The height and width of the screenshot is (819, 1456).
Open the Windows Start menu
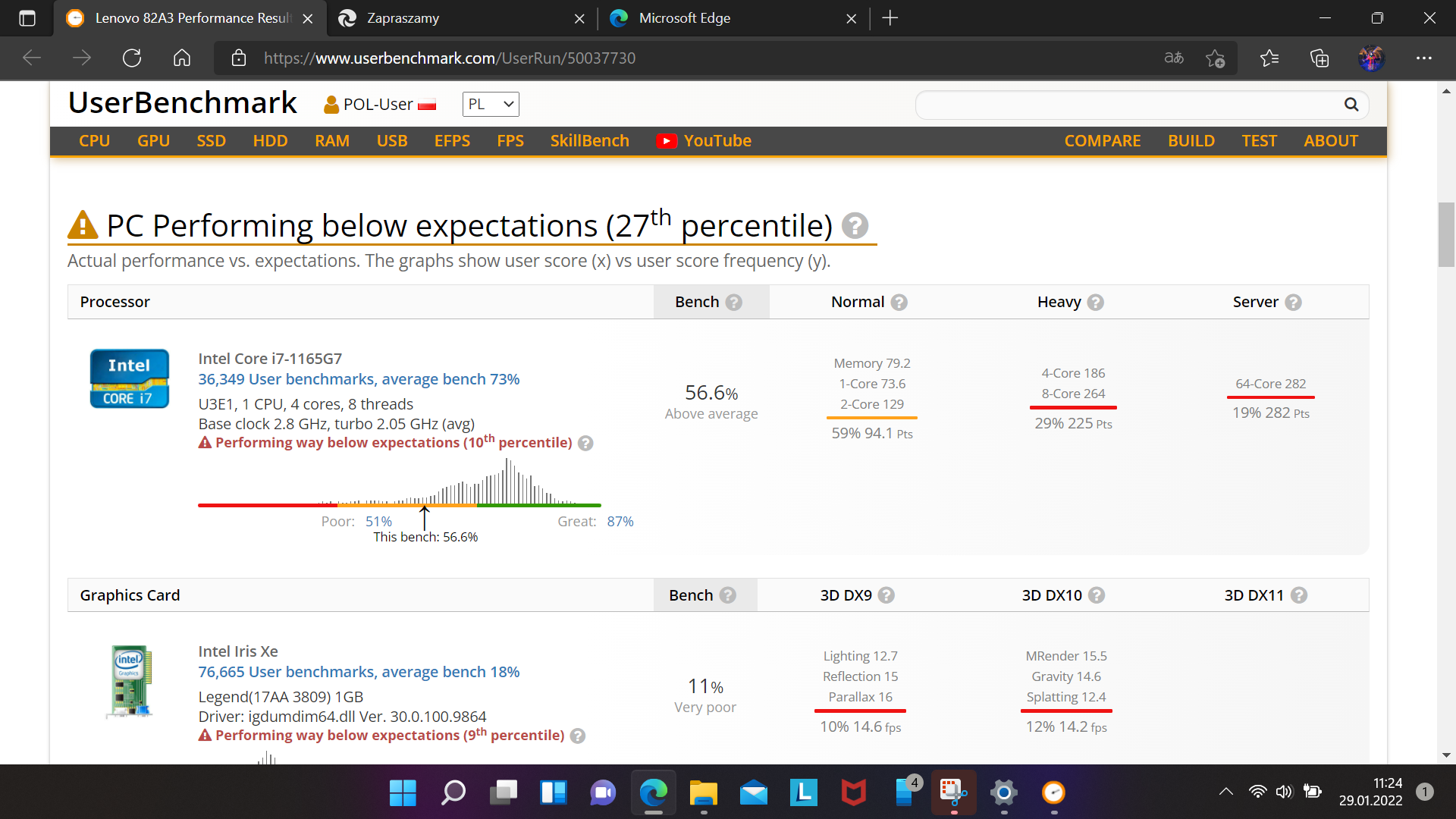coord(403,793)
